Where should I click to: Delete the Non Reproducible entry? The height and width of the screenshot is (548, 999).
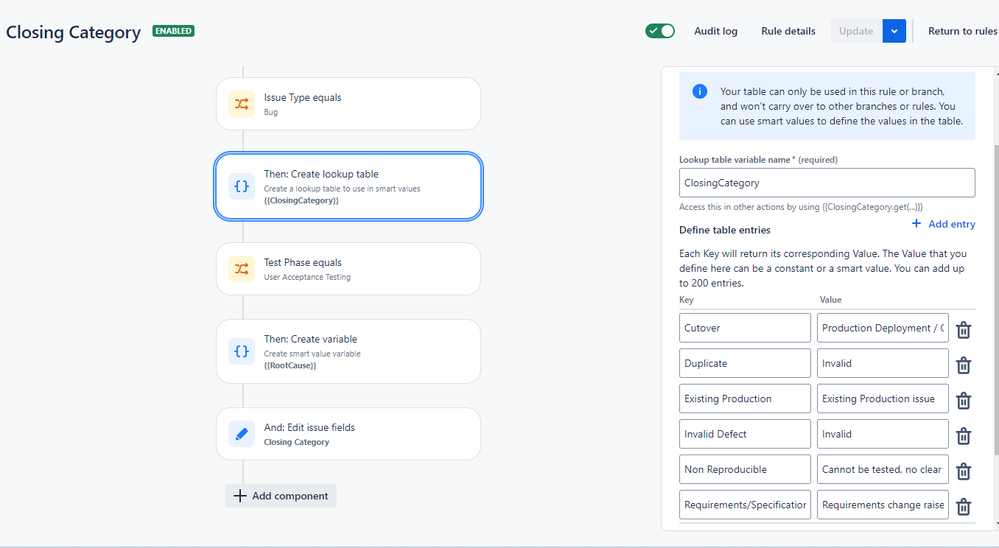963,472
